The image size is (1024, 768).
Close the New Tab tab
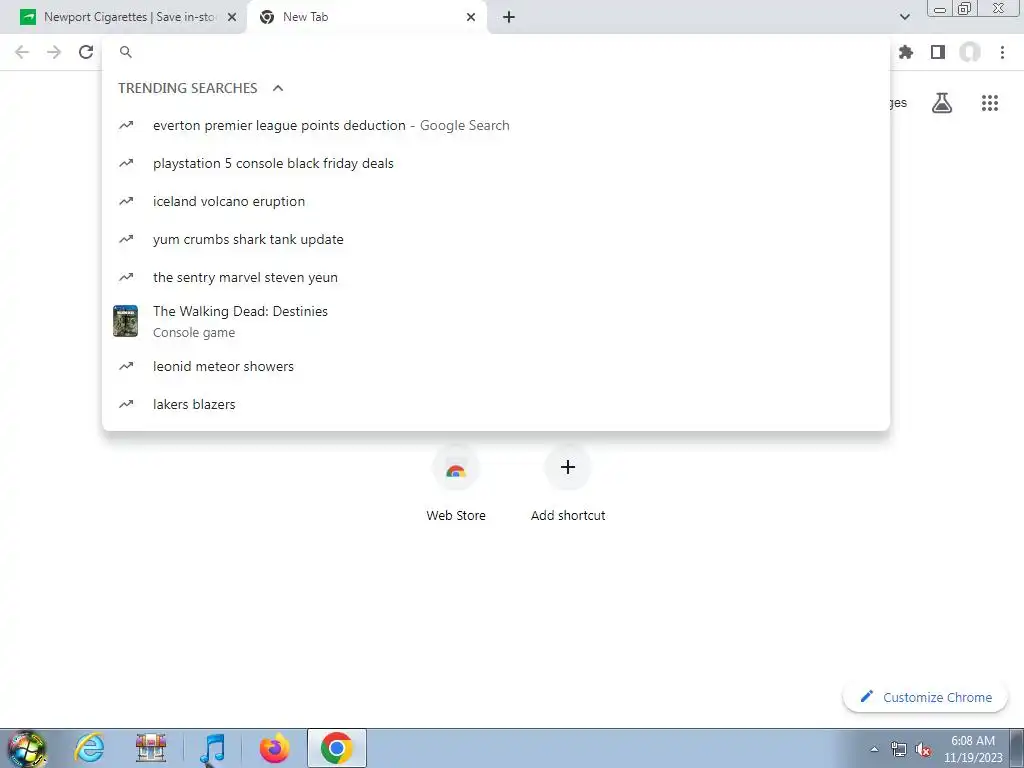(471, 17)
